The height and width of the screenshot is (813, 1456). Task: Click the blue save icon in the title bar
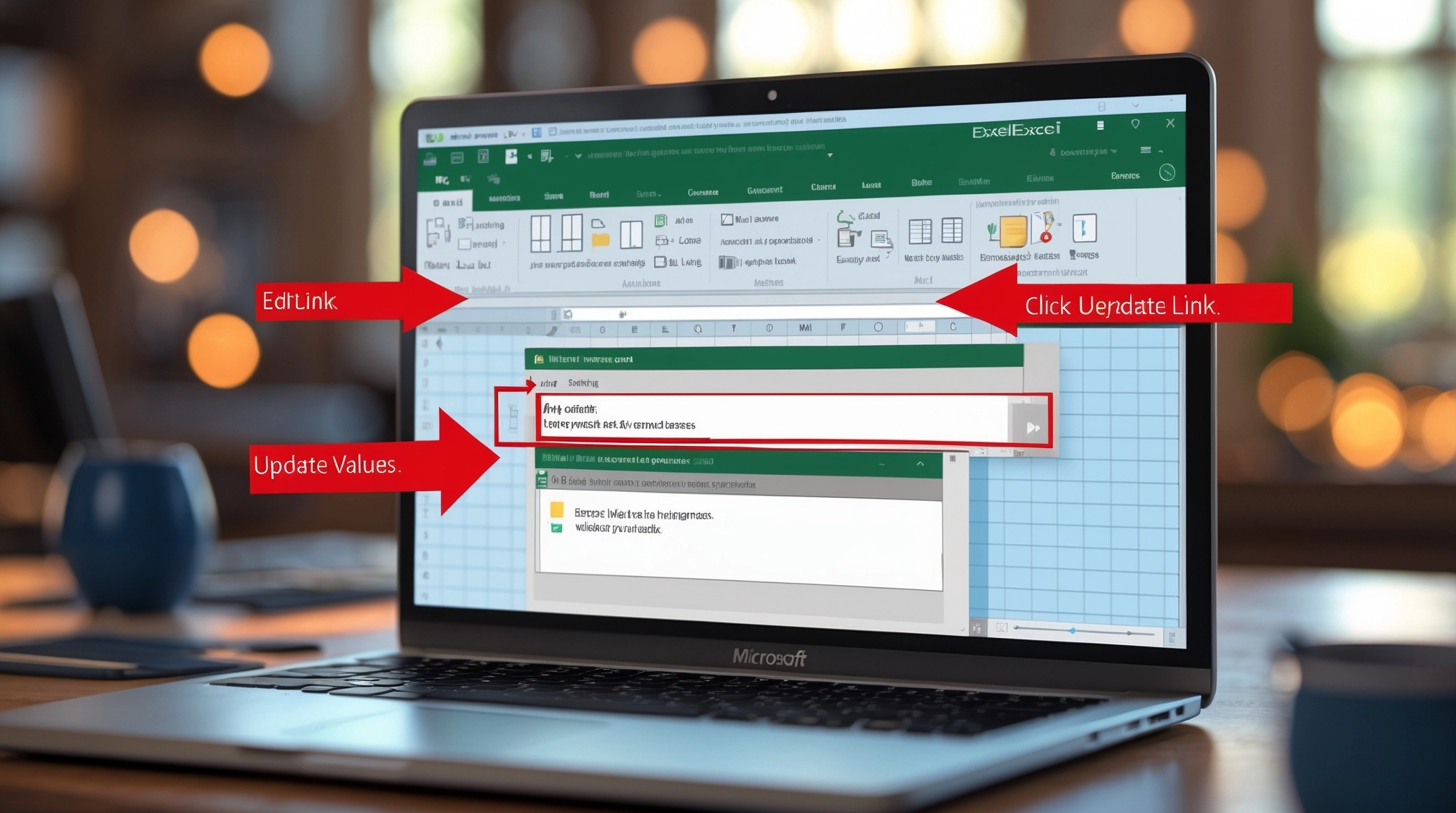(x=537, y=133)
